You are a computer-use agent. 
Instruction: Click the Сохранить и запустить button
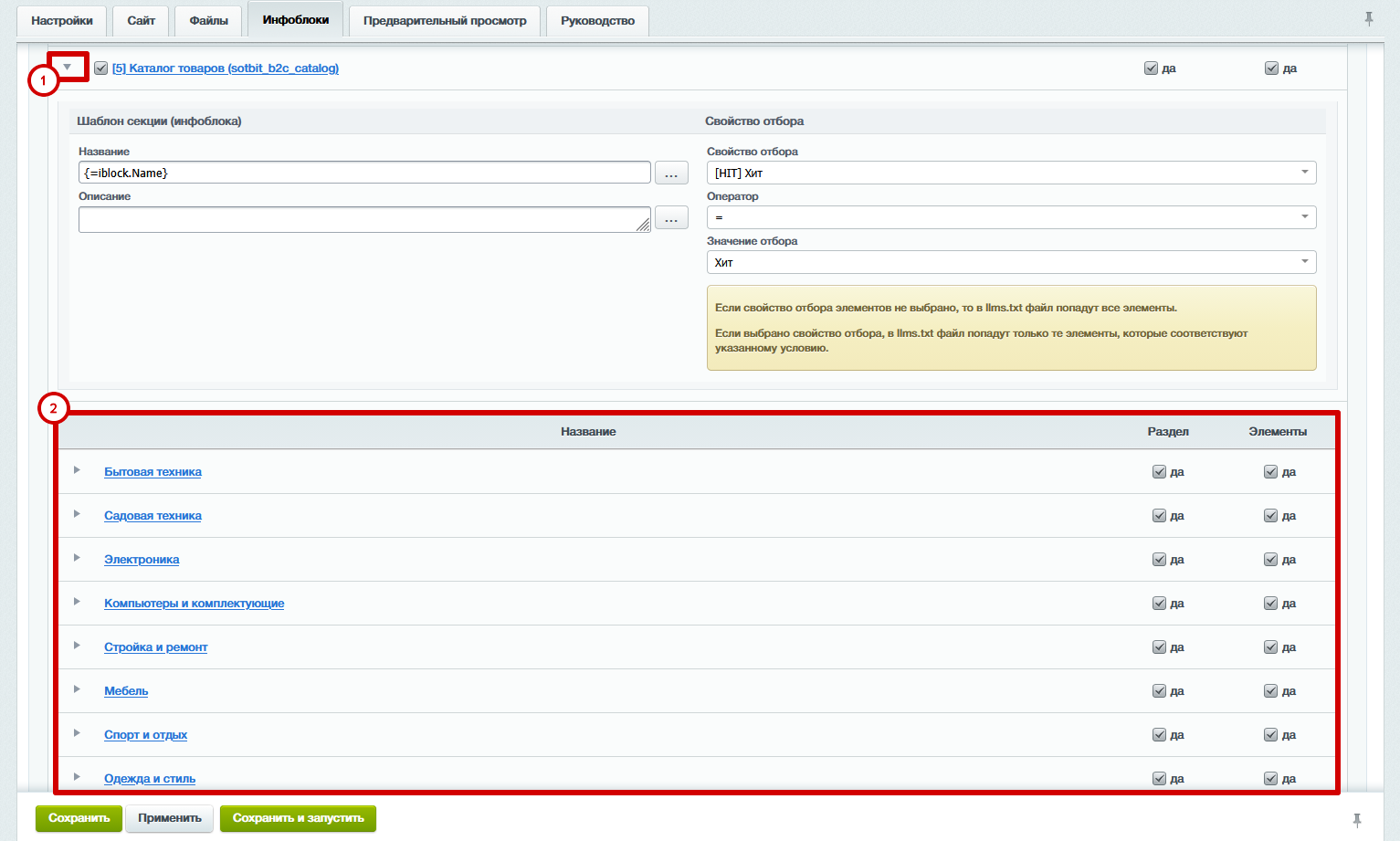pyautogui.click(x=298, y=818)
